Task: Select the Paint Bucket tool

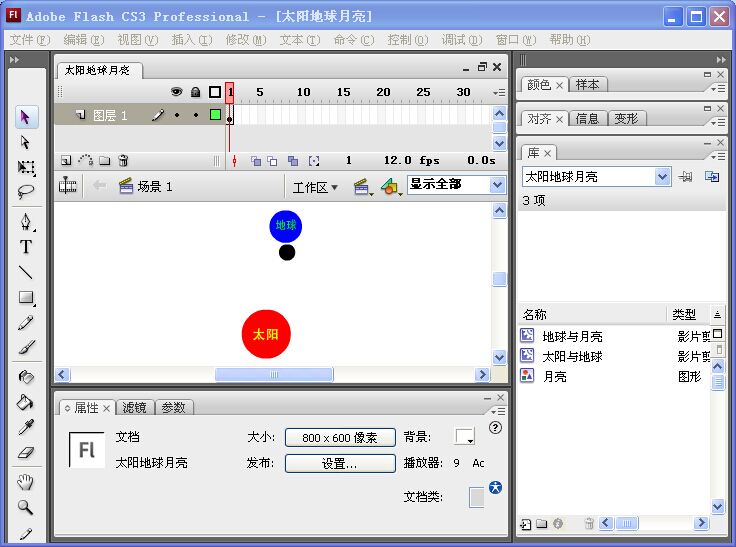Action: (x=25, y=402)
